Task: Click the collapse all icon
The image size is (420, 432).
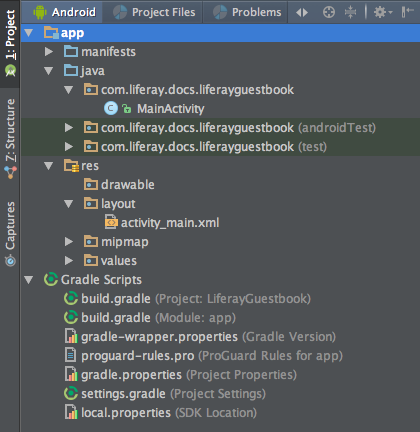Action: coord(350,12)
